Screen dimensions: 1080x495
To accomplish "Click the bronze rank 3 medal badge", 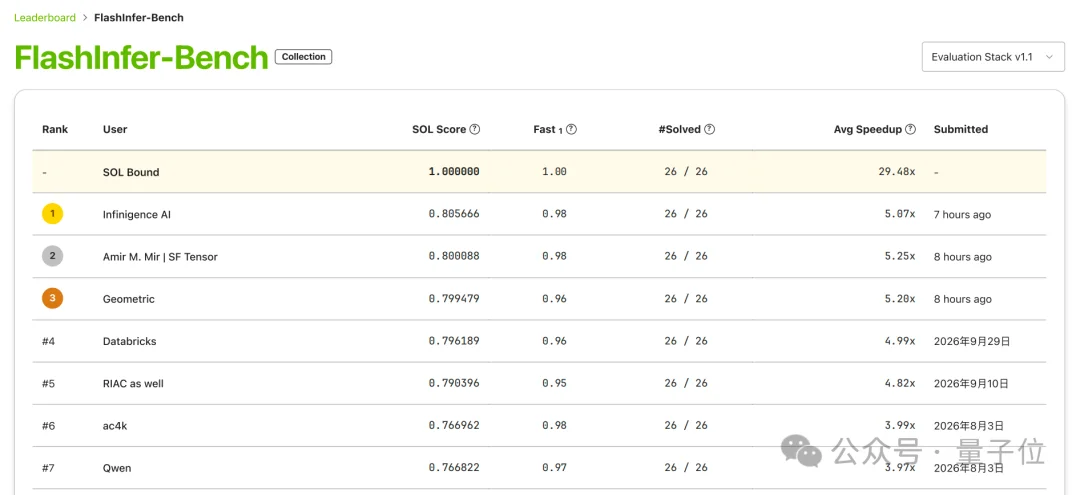I will pos(52,299).
